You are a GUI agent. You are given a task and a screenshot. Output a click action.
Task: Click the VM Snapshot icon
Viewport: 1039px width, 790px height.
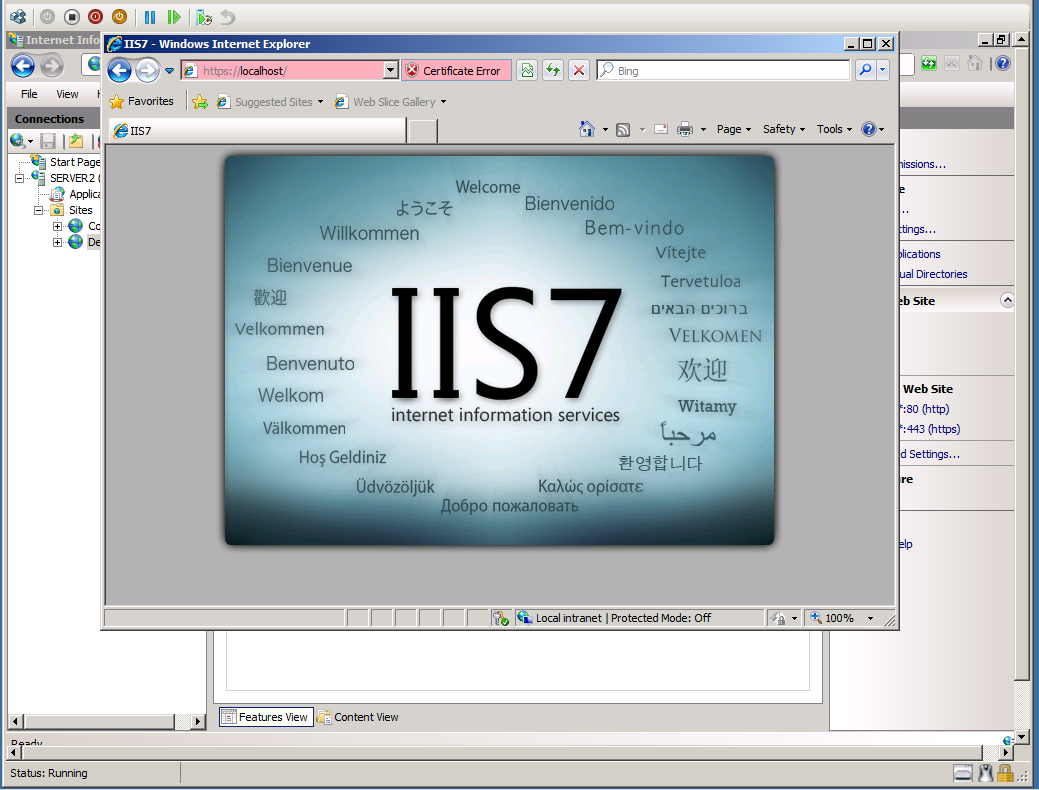204,17
